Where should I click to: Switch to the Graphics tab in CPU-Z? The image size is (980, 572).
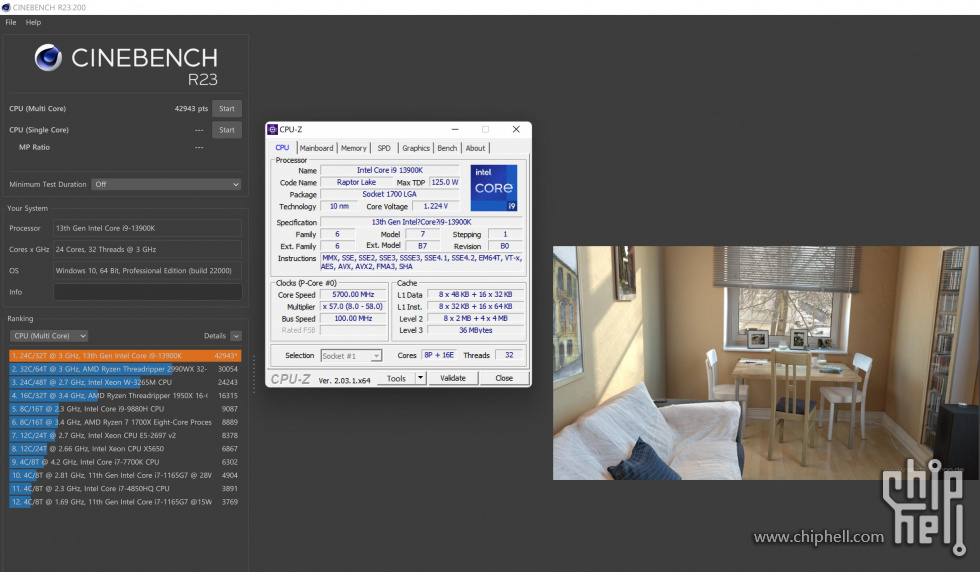click(416, 148)
